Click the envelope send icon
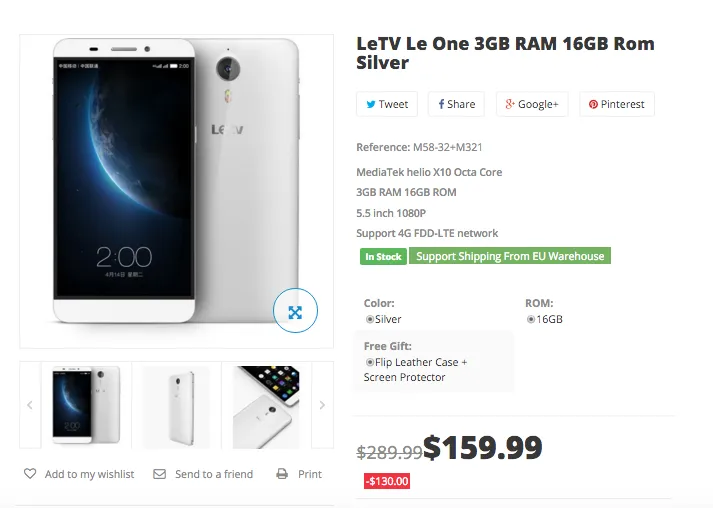Viewport: 713px width, 508px height. pos(159,474)
